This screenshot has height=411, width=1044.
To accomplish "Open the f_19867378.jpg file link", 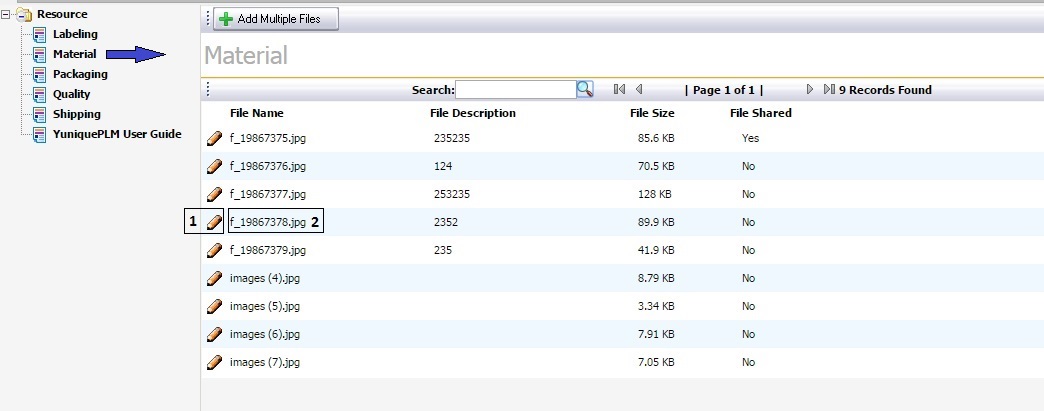I will (267, 222).
